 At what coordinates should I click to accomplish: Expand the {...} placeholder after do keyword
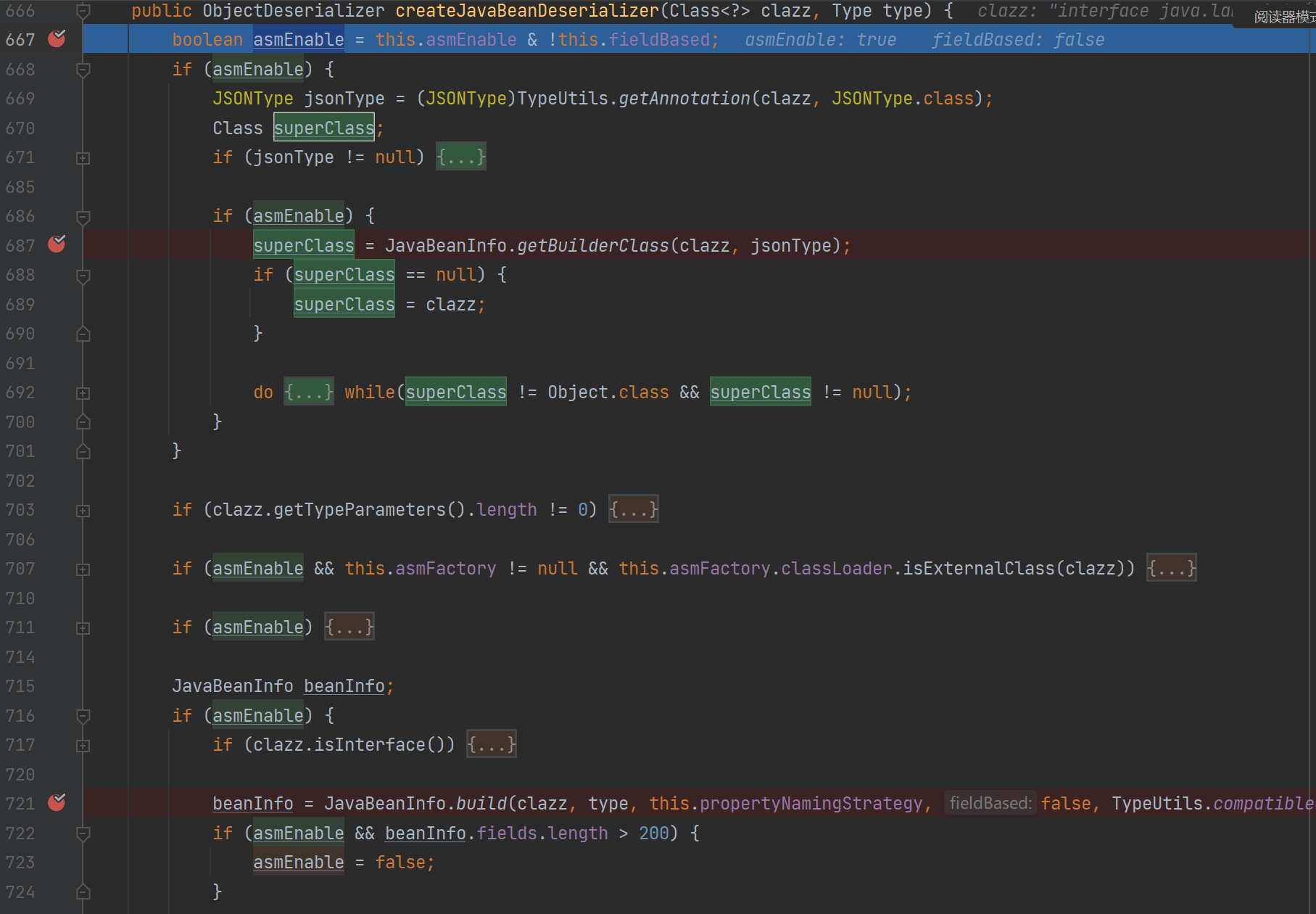309,392
